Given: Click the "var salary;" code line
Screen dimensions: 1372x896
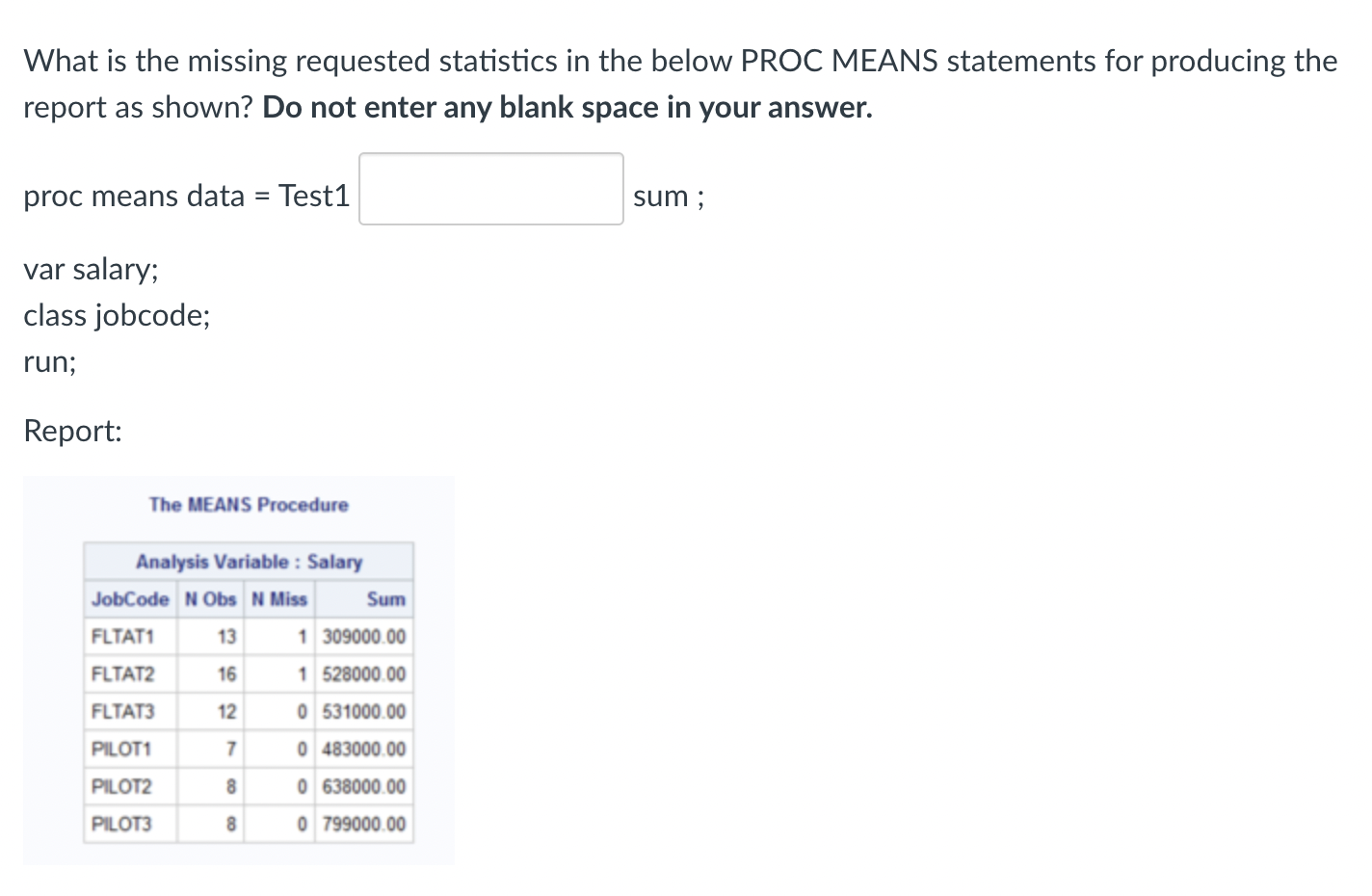Looking at the screenshot, I should tap(91, 269).
